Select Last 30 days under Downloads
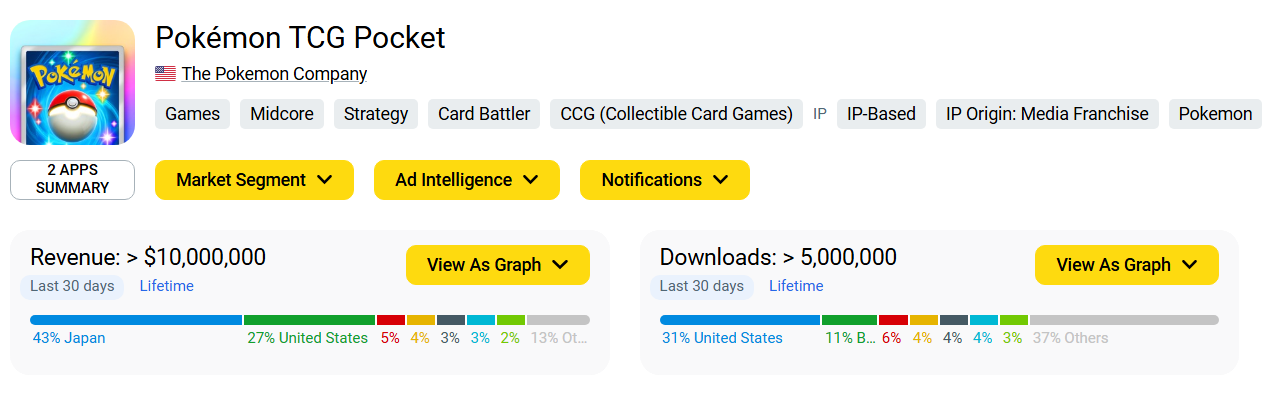The width and height of the screenshot is (1264, 394). coord(702,286)
